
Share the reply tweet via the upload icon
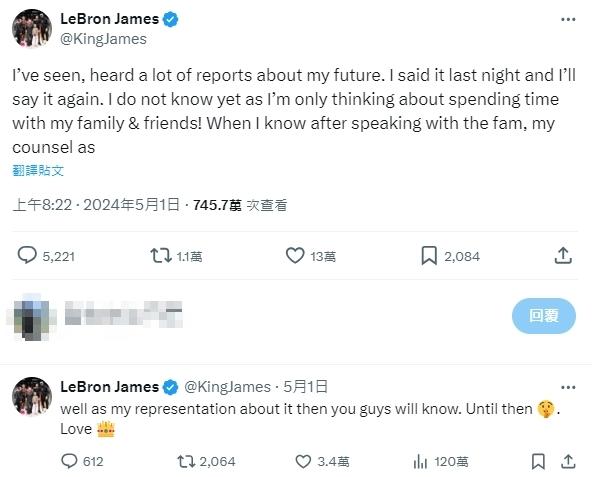point(568,461)
